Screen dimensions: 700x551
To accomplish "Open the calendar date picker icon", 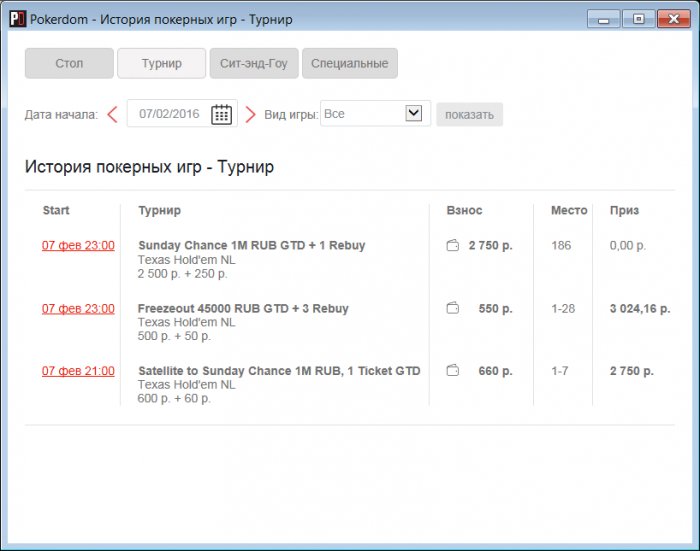I will point(221,114).
